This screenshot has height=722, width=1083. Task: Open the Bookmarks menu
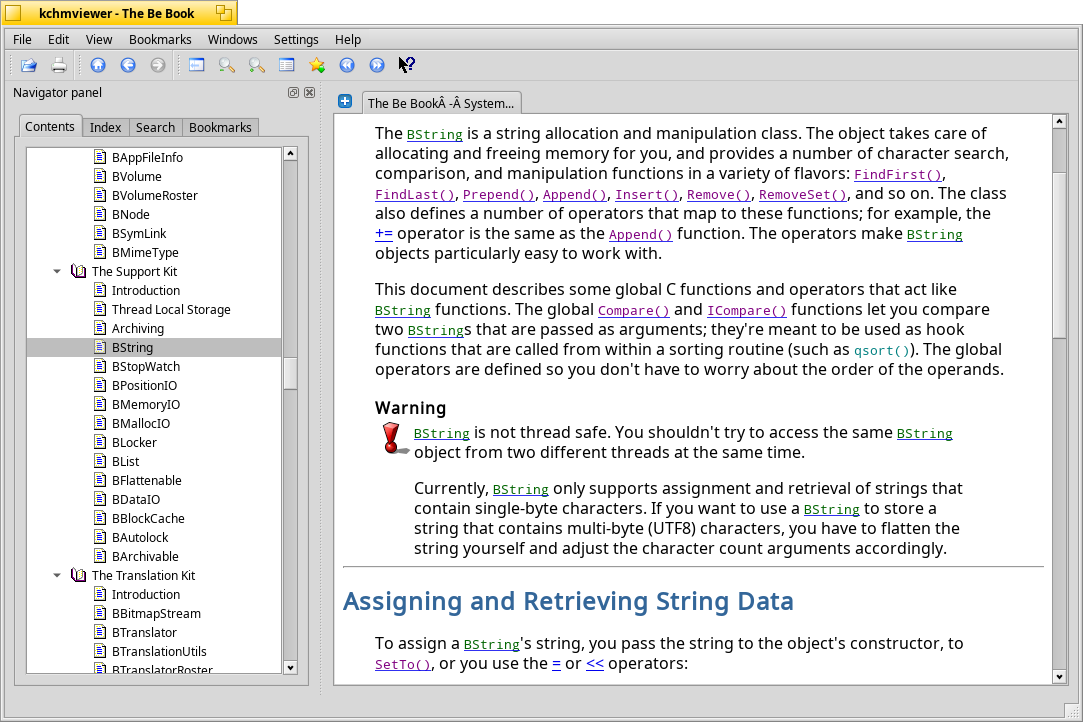click(x=160, y=39)
